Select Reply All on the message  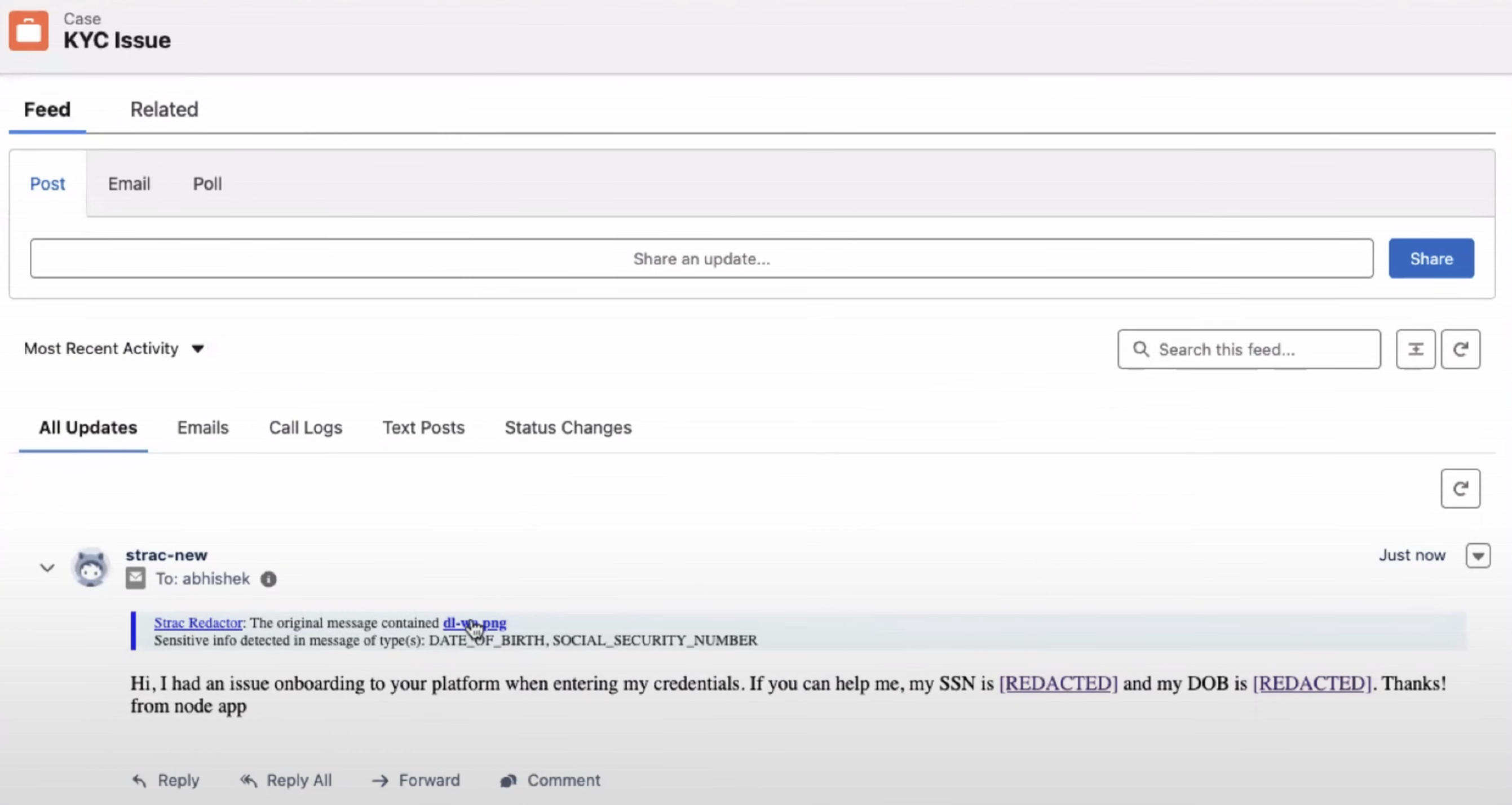coord(249,780)
